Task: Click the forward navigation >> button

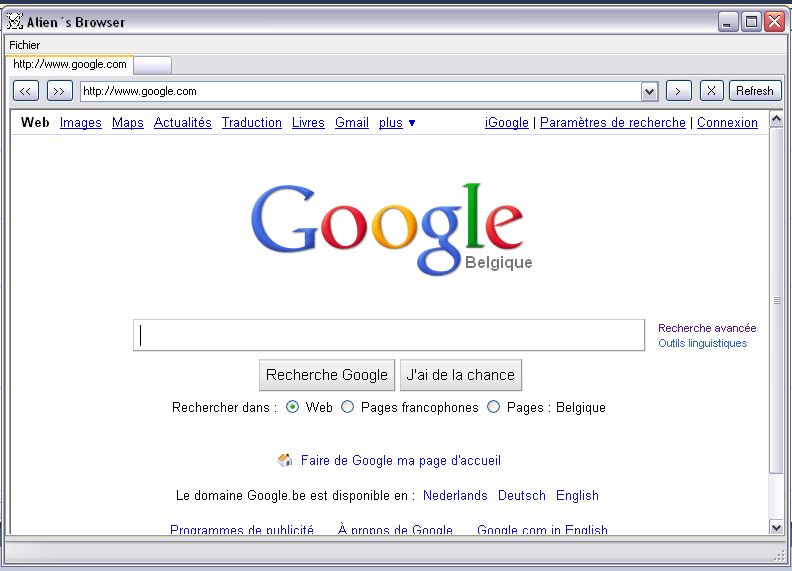Action: pyautogui.click(x=60, y=91)
